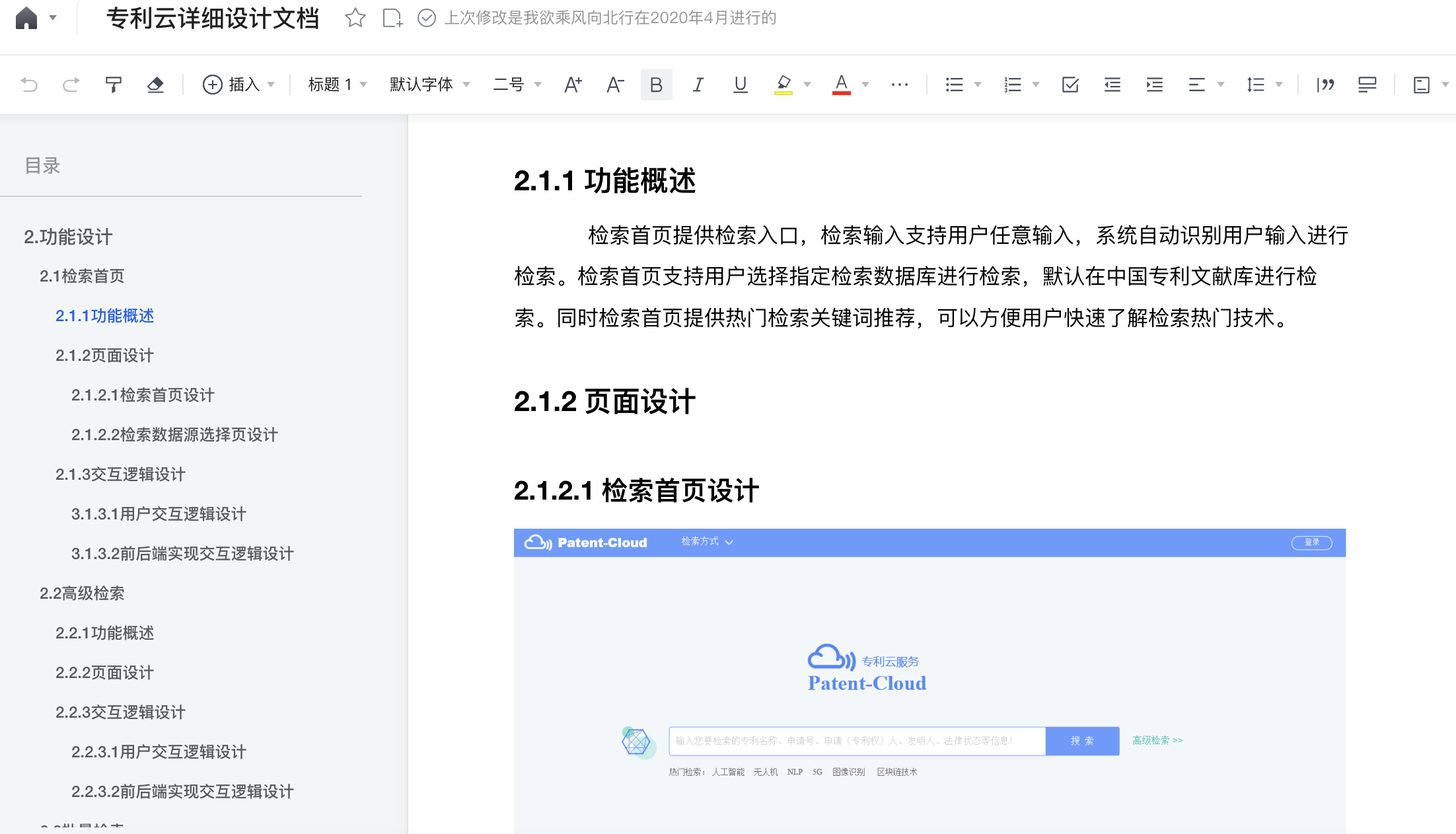Open bulleted list style dropdown
The width and height of the screenshot is (1456, 834).
click(x=978, y=85)
